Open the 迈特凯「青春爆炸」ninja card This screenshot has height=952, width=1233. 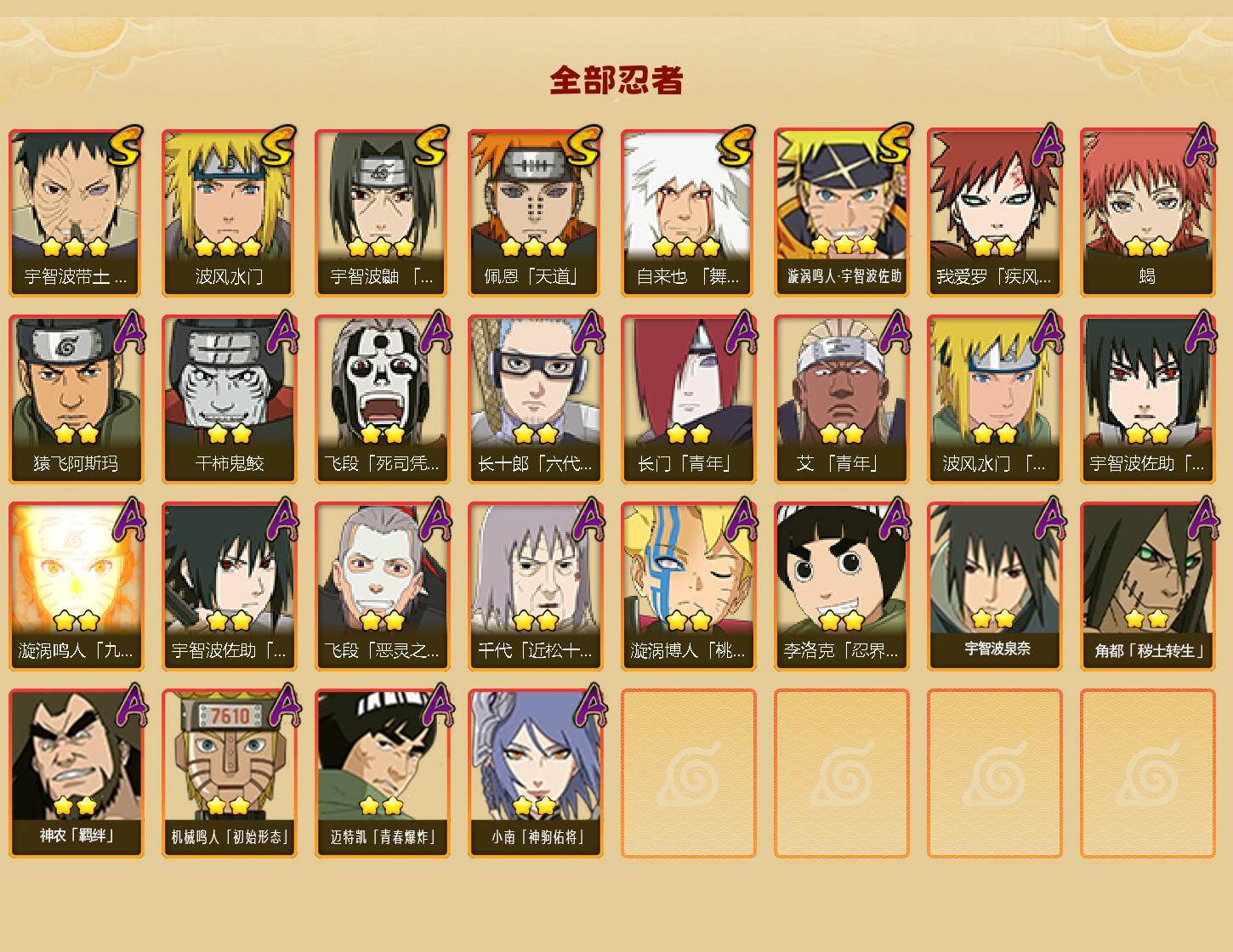[x=383, y=773]
